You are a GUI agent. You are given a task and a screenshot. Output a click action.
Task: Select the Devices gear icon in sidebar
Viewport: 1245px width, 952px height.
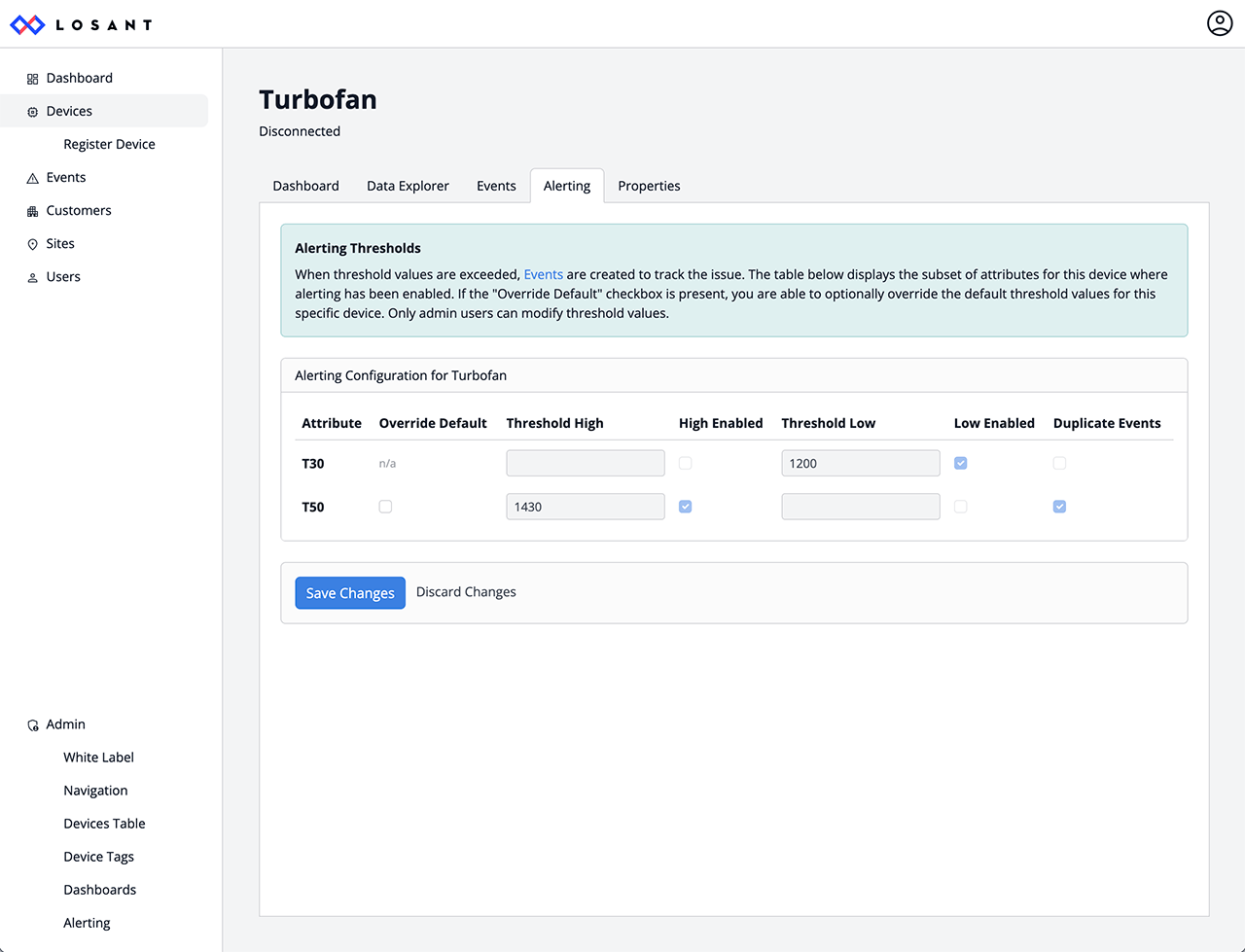(x=33, y=110)
